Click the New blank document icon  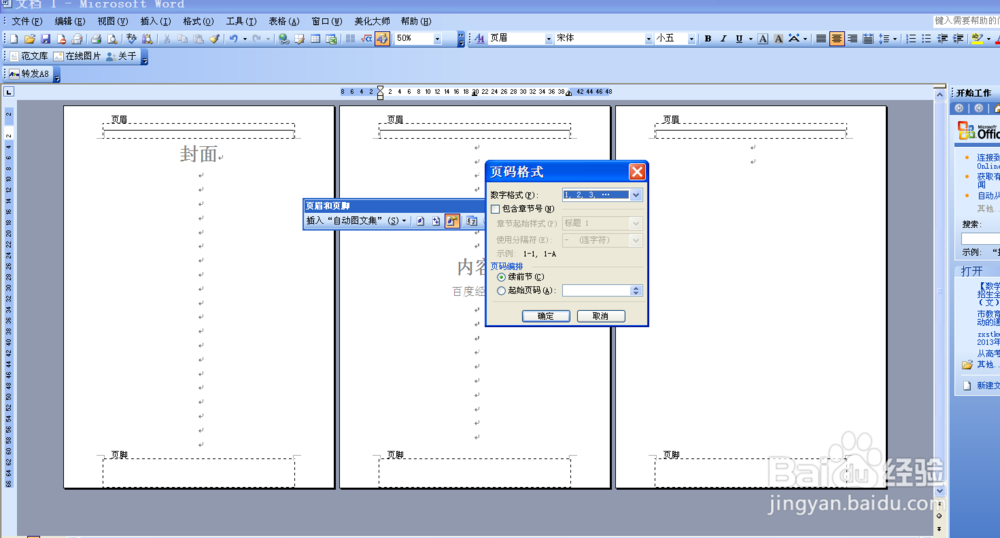(x=13, y=39)
